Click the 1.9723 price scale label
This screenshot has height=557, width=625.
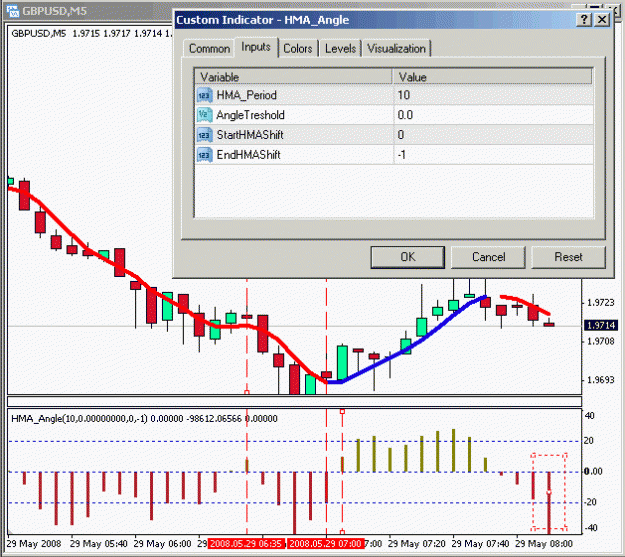pos(601,303)
